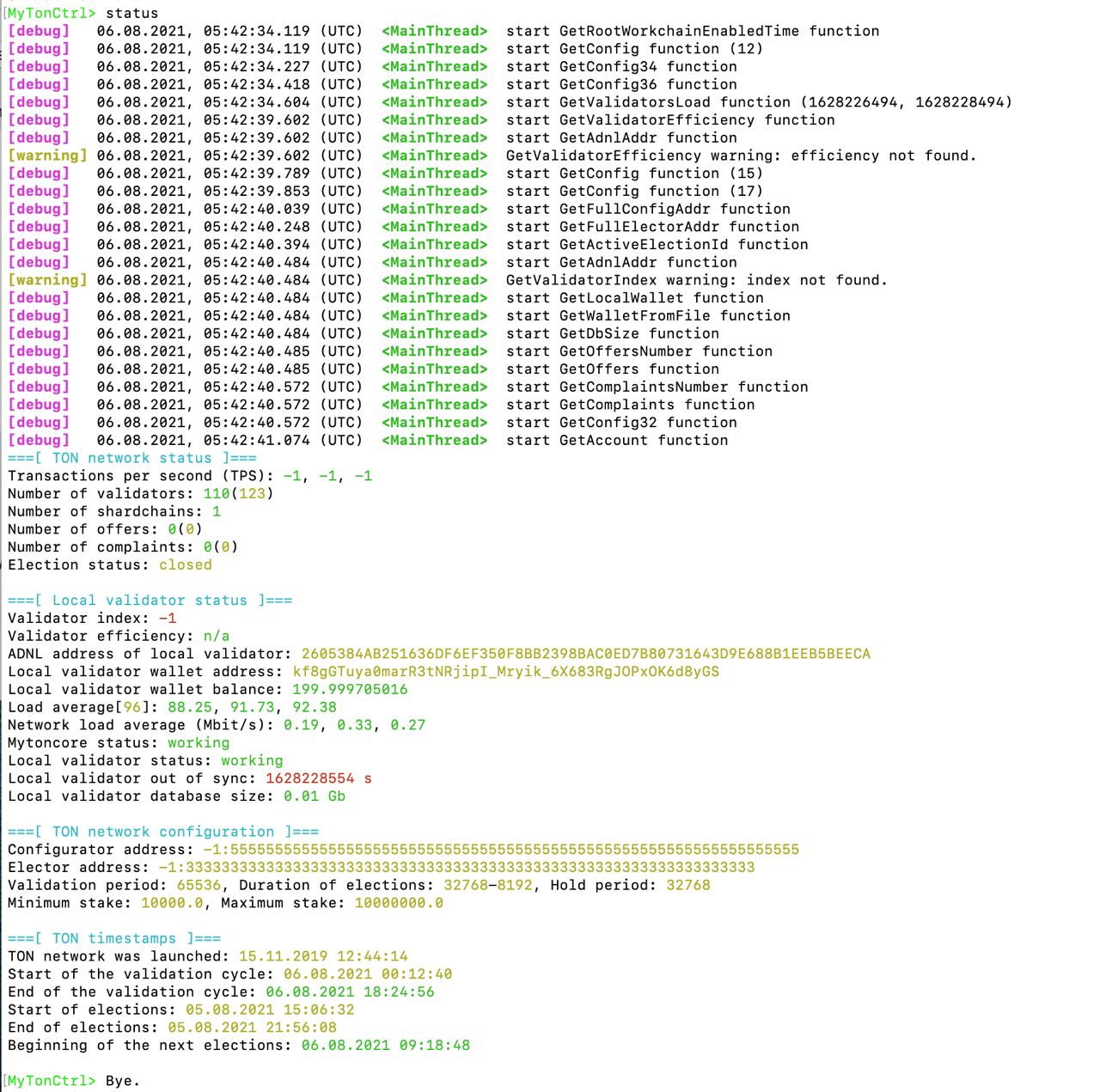This screenshot has height=1092, width=1100.
Task: Select network launch date '15.11.2019 12:44:14'
Action: (x=323, y=956)
